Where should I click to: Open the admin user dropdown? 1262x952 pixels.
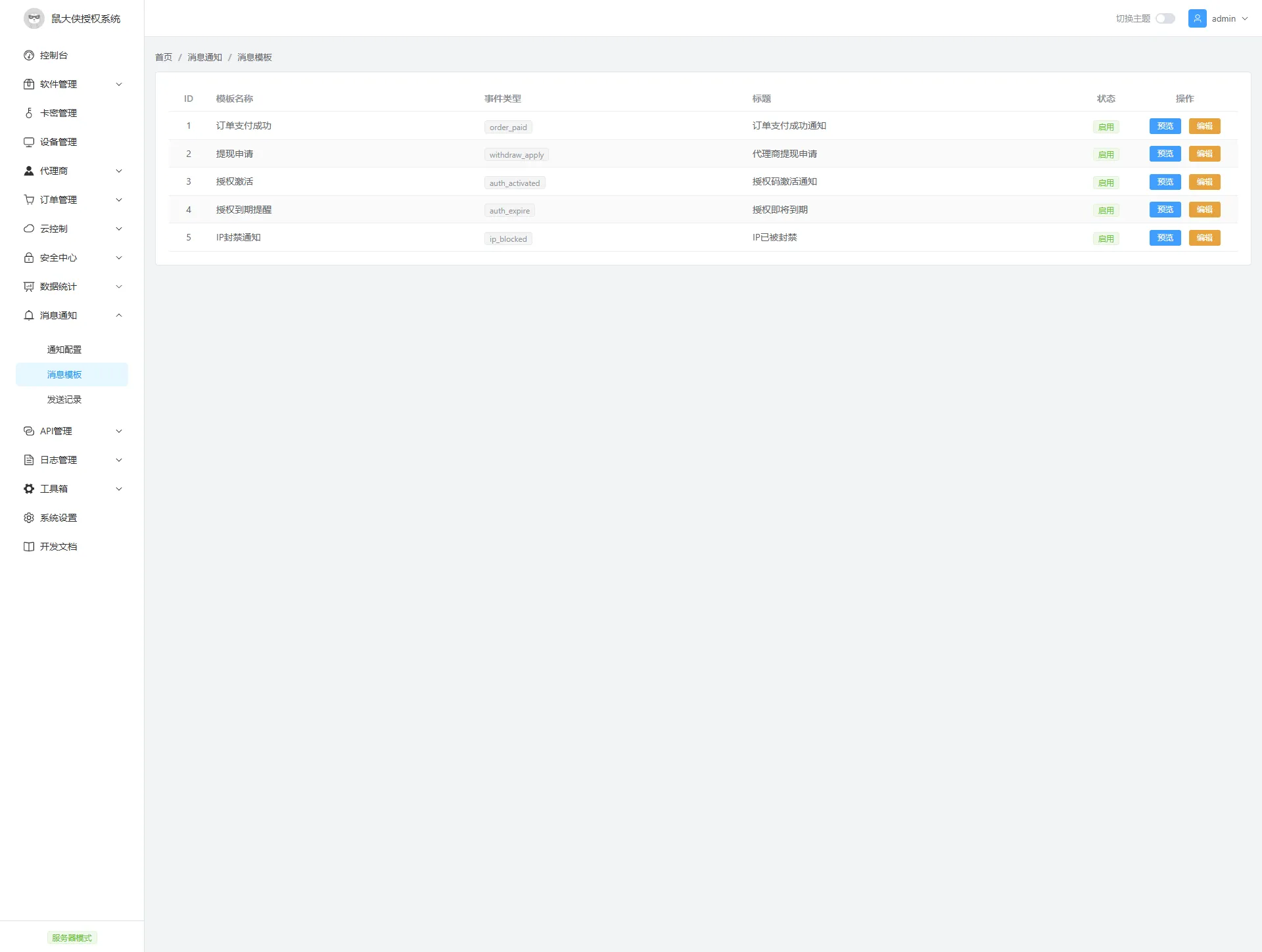(x=1223, y=18)
